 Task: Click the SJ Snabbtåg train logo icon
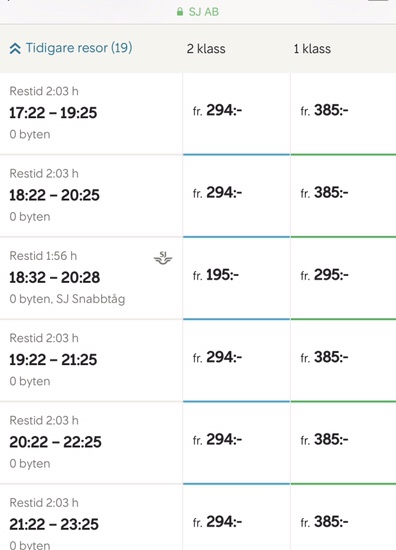163,258
